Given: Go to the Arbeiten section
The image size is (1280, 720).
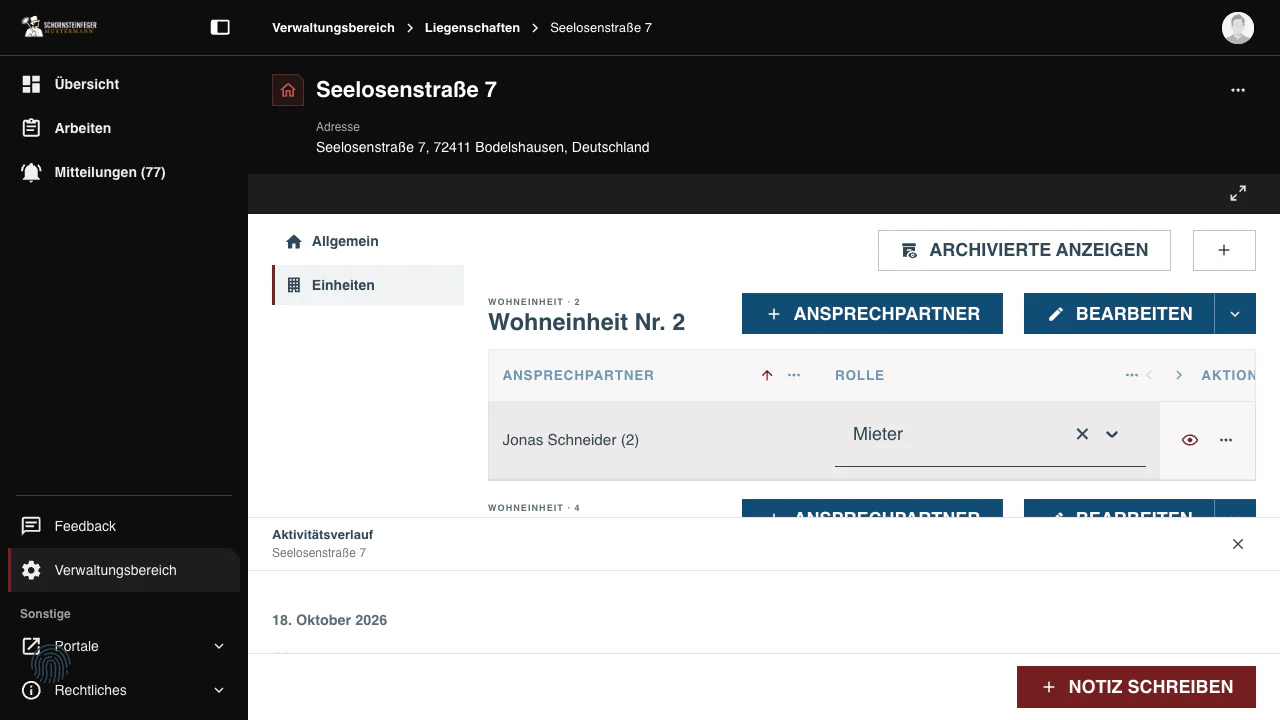Looking at the screenshot, I should 124,128.
